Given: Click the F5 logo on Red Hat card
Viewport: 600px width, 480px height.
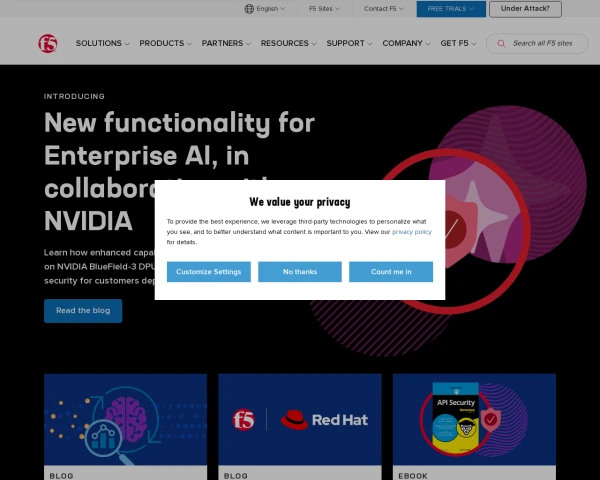Looking at the screenshot, I should 243,420.
